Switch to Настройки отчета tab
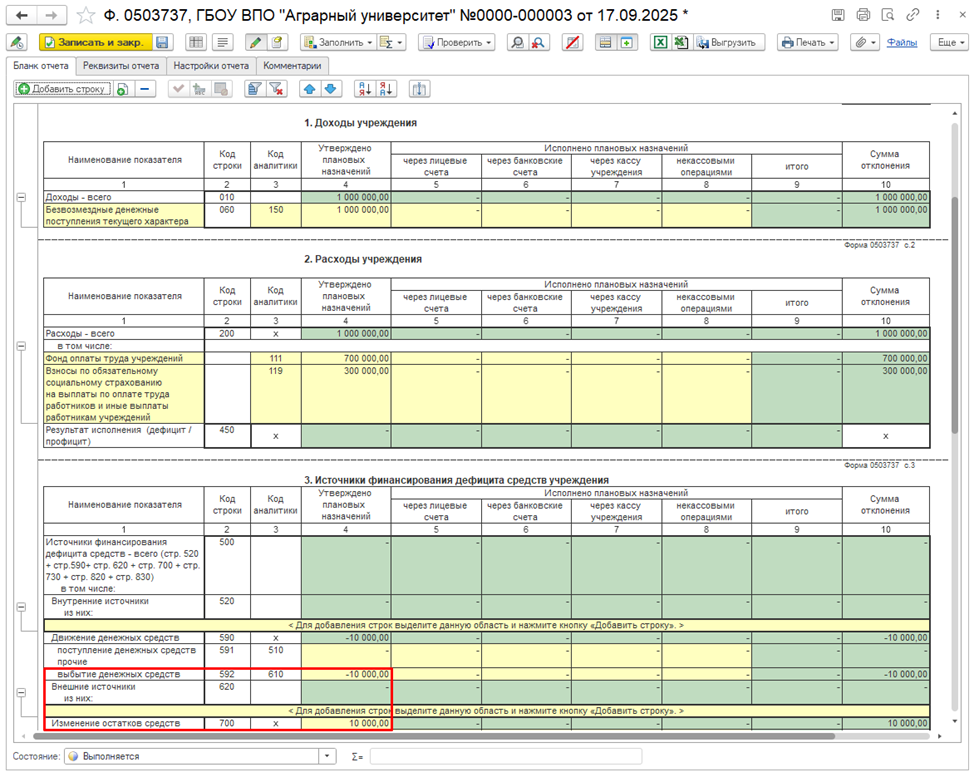Image resolution: width=974 pixels, height=777 pixels. (x=211, y=66)
